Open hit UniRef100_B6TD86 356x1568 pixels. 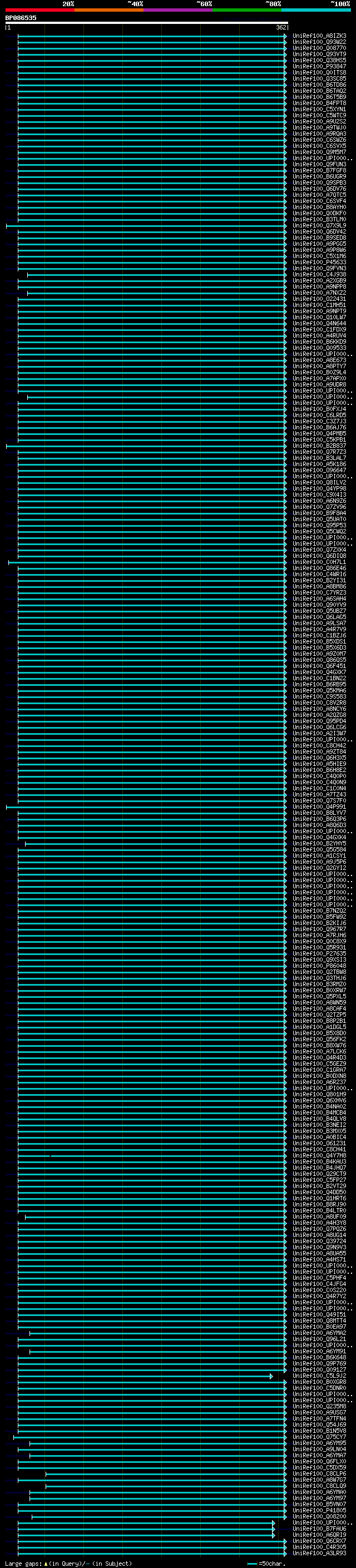click(319, 85)
